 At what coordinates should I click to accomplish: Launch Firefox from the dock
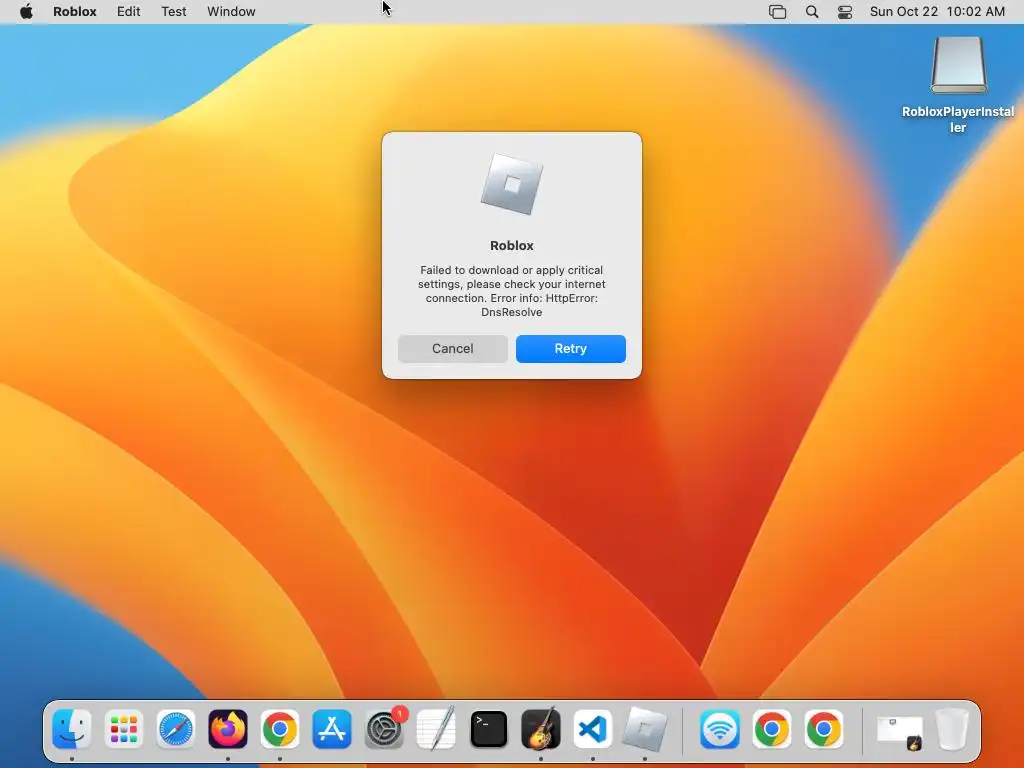(228, 729)
